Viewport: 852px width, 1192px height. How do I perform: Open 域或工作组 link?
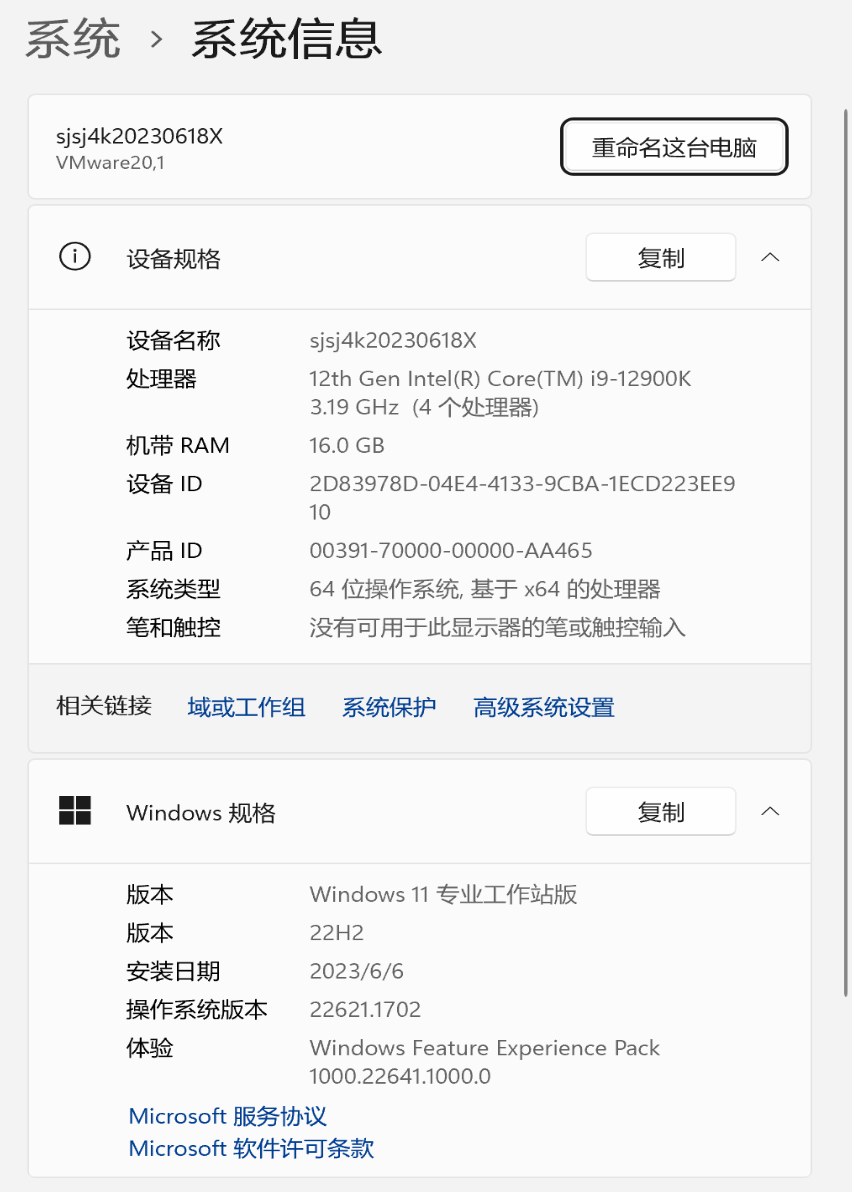pos(246,708)
